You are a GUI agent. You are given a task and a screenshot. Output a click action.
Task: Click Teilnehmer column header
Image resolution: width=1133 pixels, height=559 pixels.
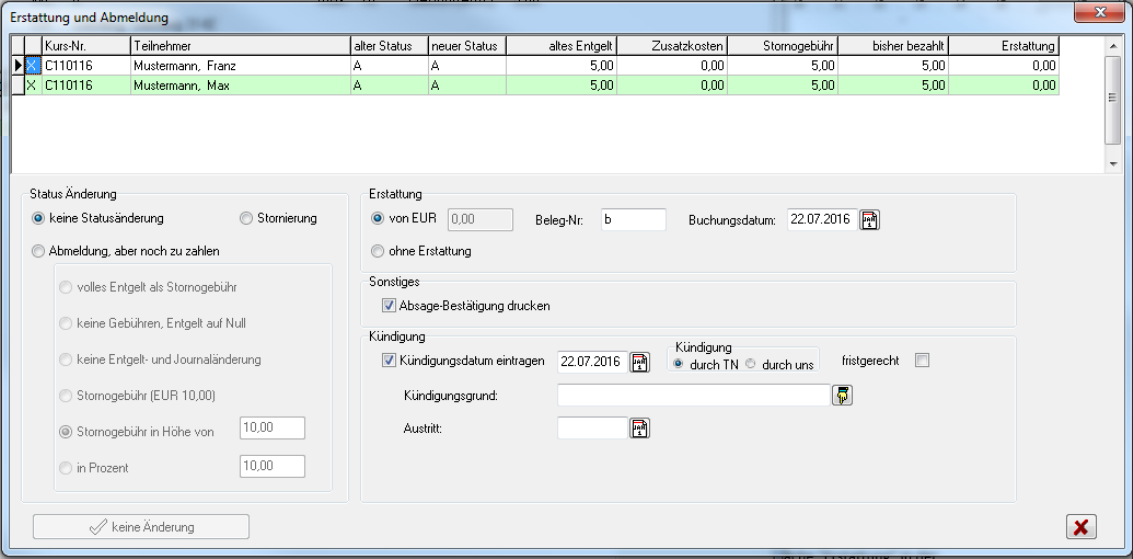point(240,46)
